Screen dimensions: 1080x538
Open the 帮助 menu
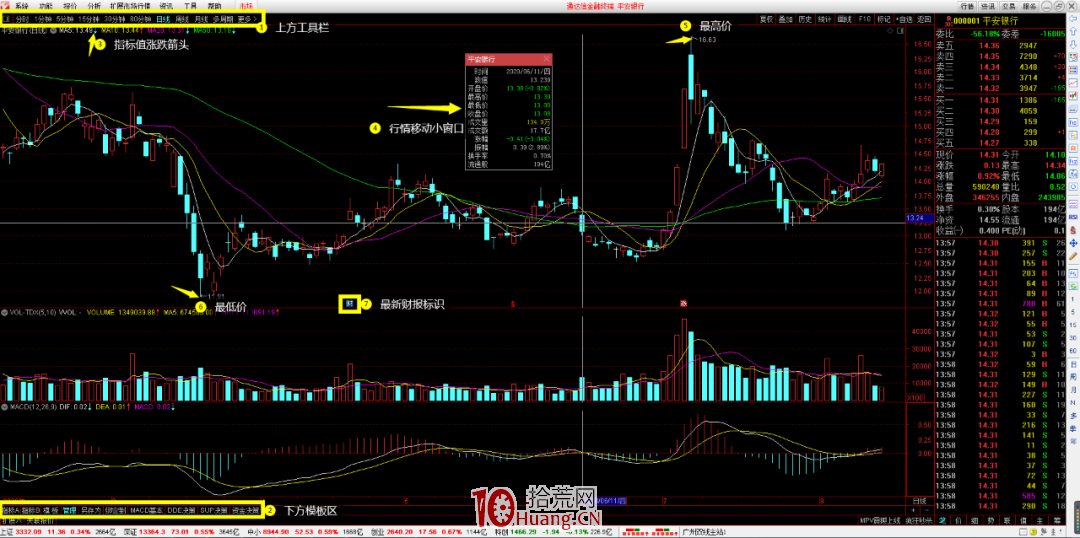tap(214, 6)
